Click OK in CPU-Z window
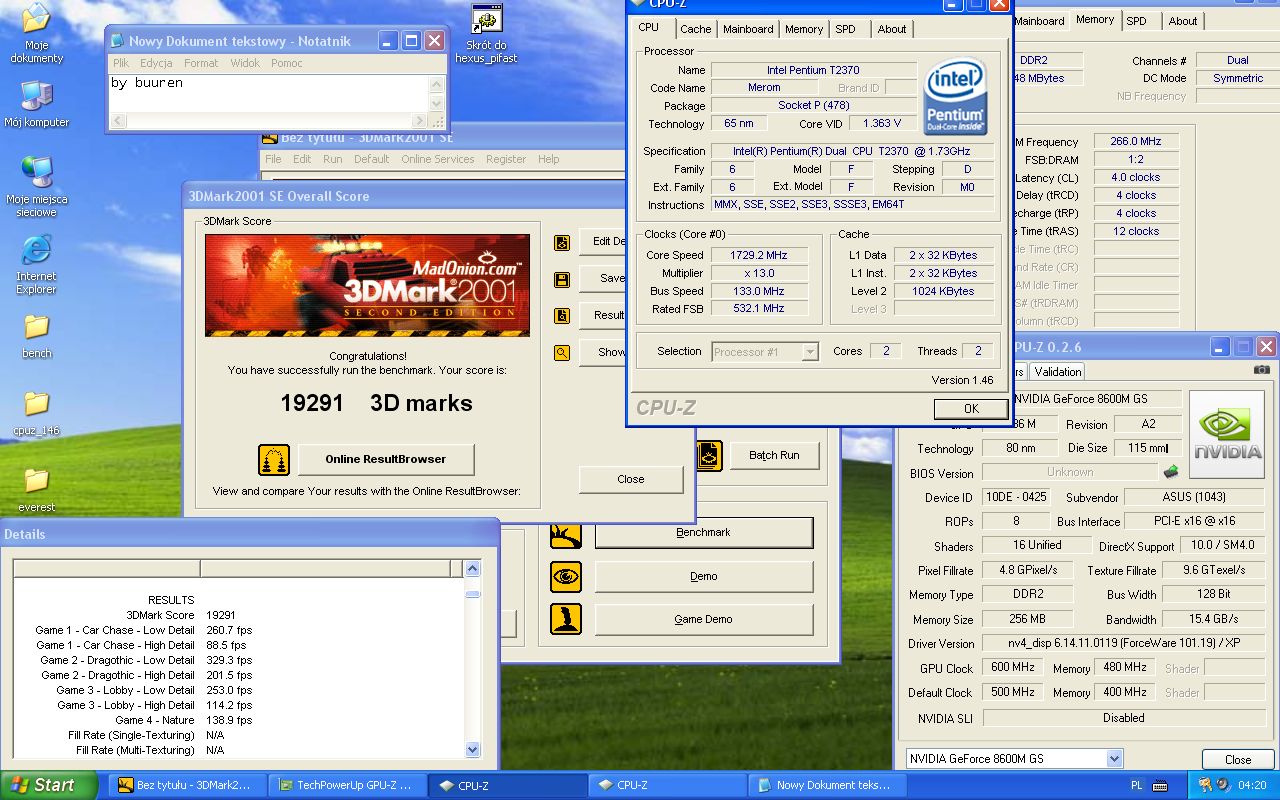 coord(971,408)
